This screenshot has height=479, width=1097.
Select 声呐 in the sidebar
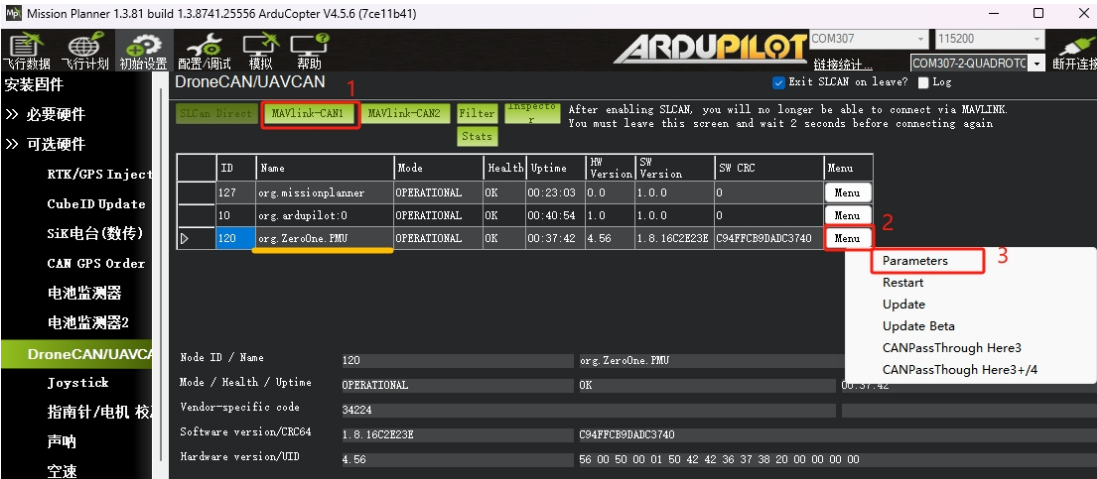[62, 442]
